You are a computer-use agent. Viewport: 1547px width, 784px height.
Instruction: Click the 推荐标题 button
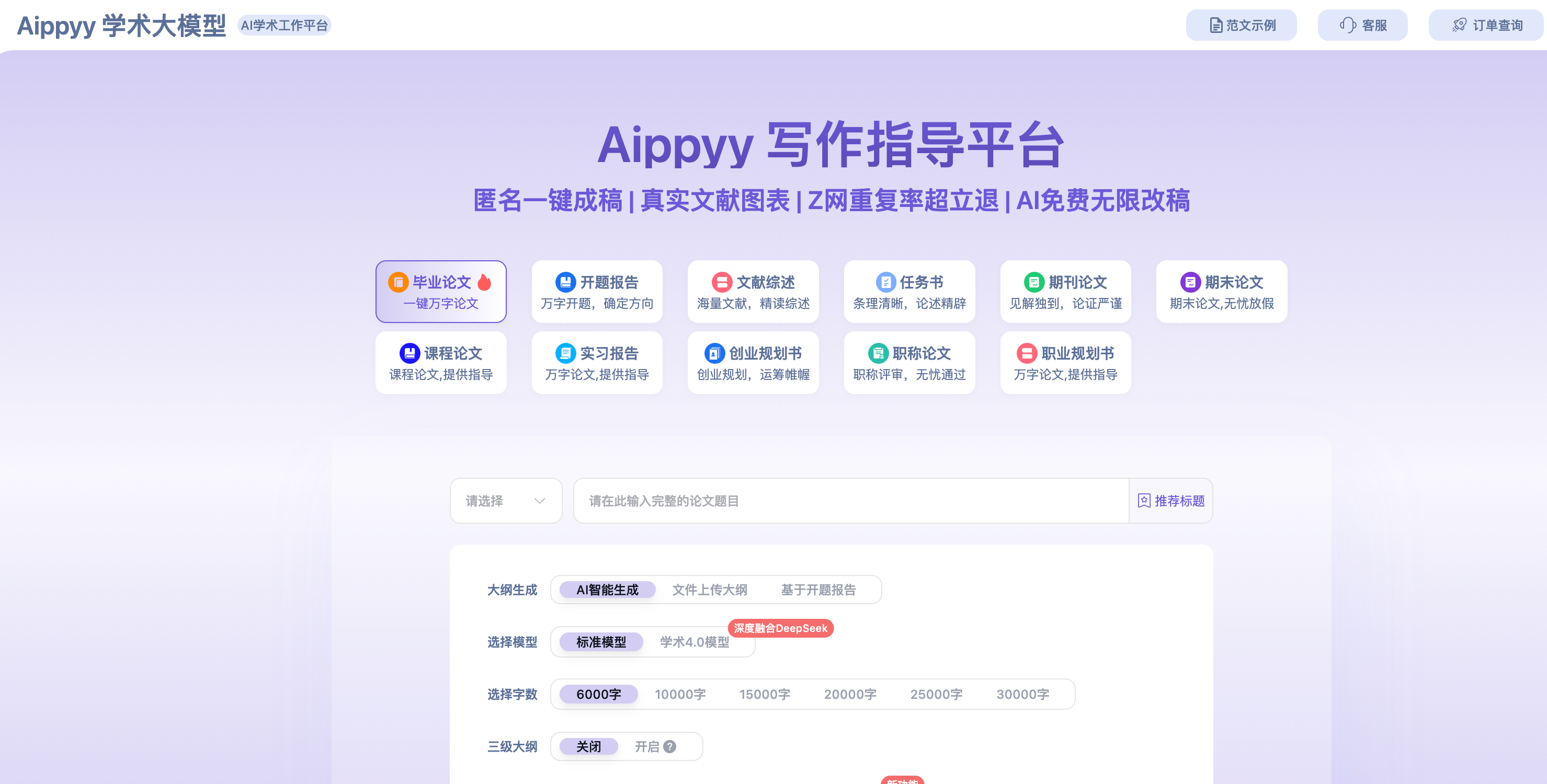tap(1170, 501)
